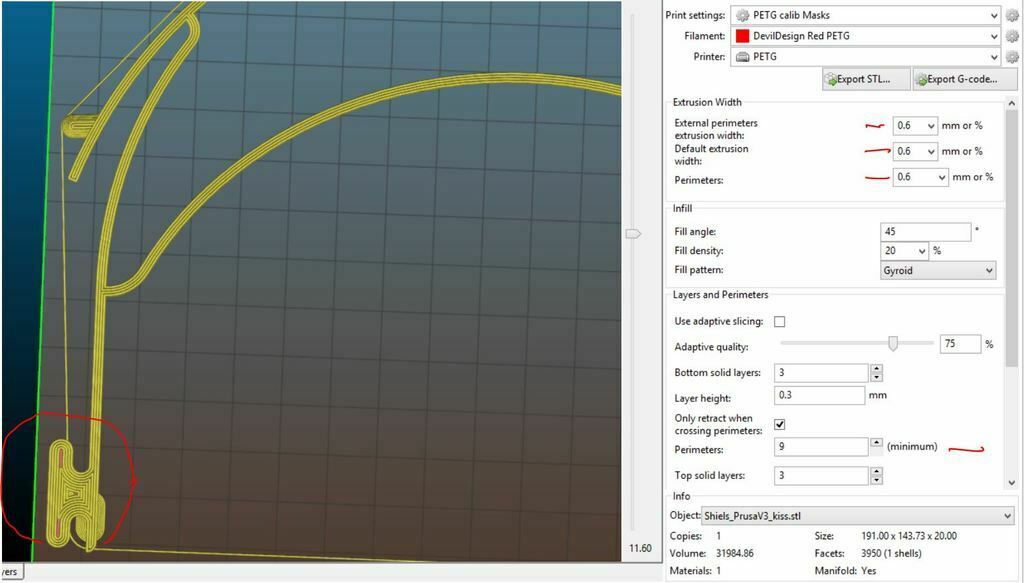Viewport: 1024px width, 583px height.
Task: Open the Print settings gear icon
Action: point(1012,15)
